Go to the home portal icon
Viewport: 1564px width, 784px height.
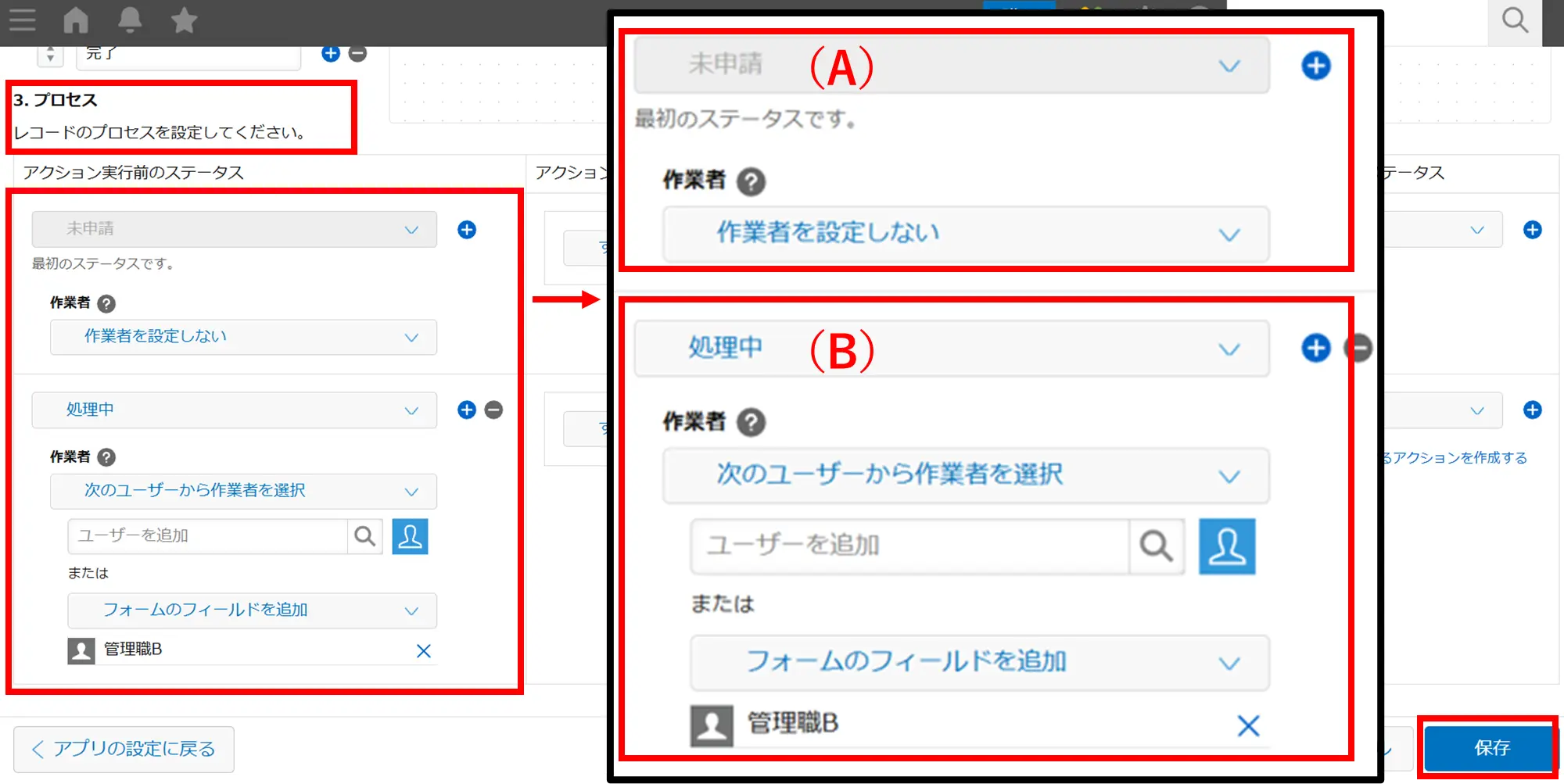click(x=76, y=20)
